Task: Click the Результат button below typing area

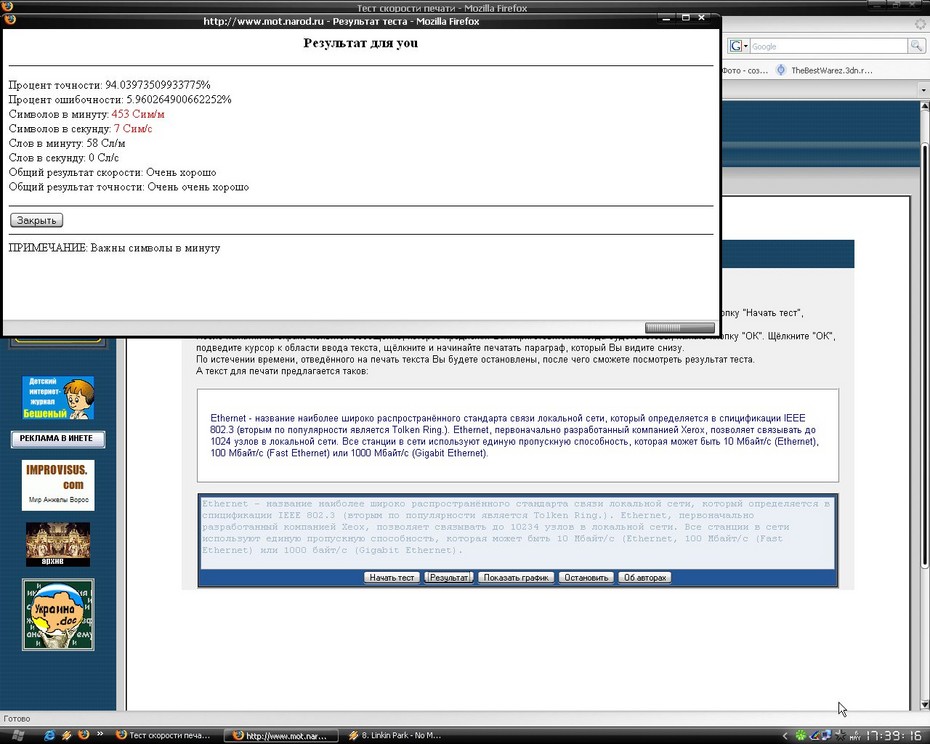Action: (449, 577)
